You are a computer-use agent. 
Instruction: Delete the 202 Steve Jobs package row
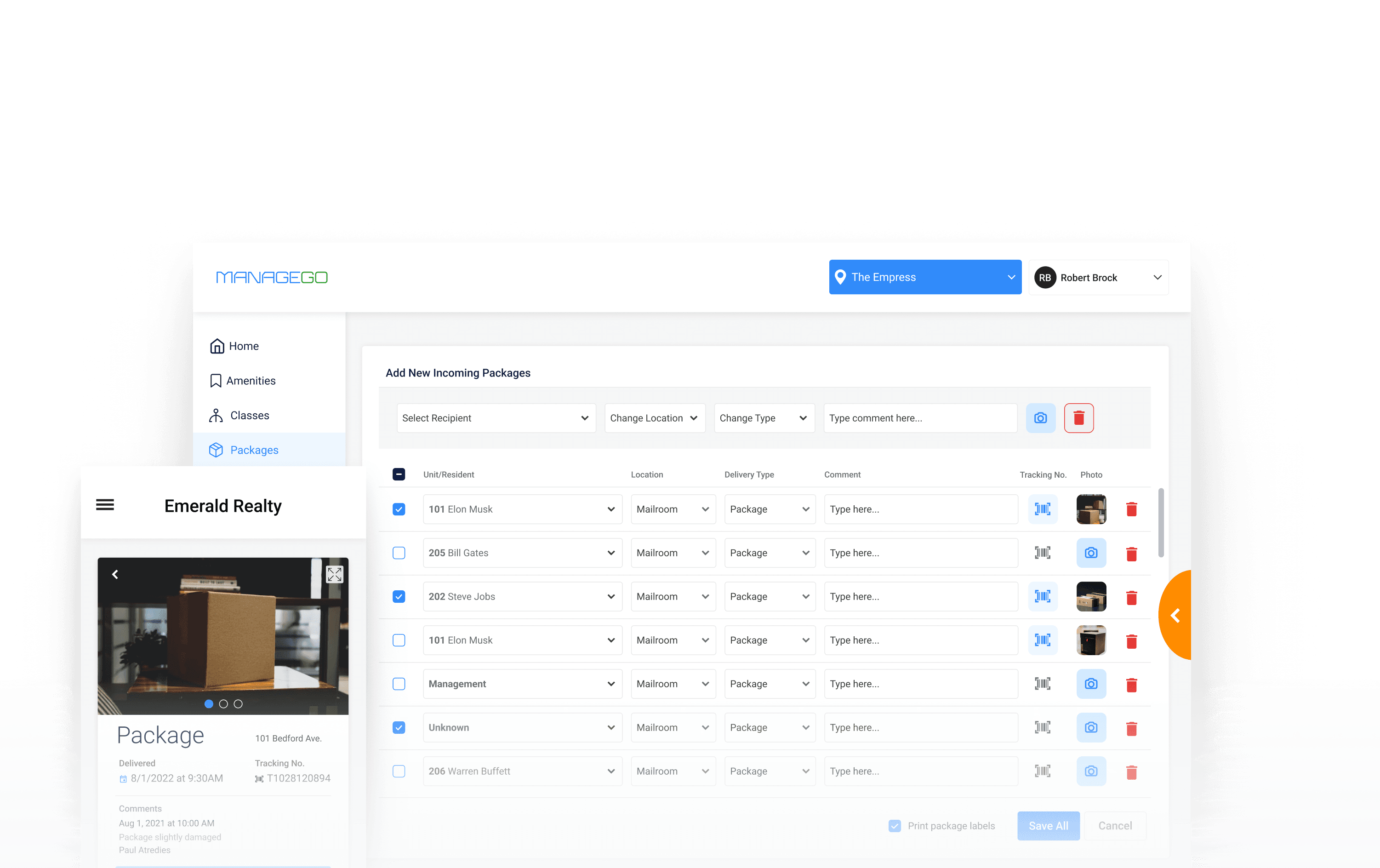point(1131,598)
